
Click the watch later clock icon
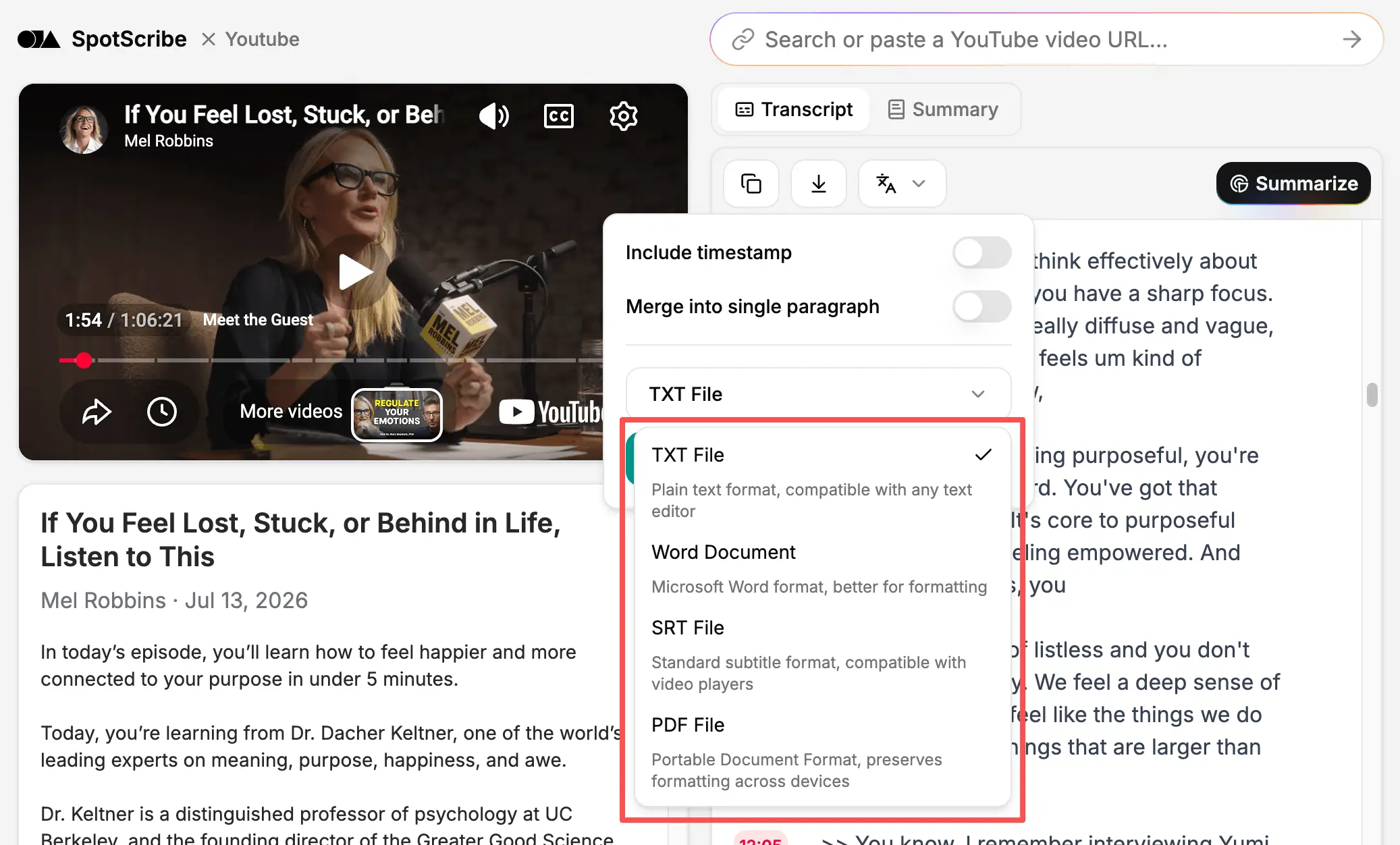[x=162, y=412]
